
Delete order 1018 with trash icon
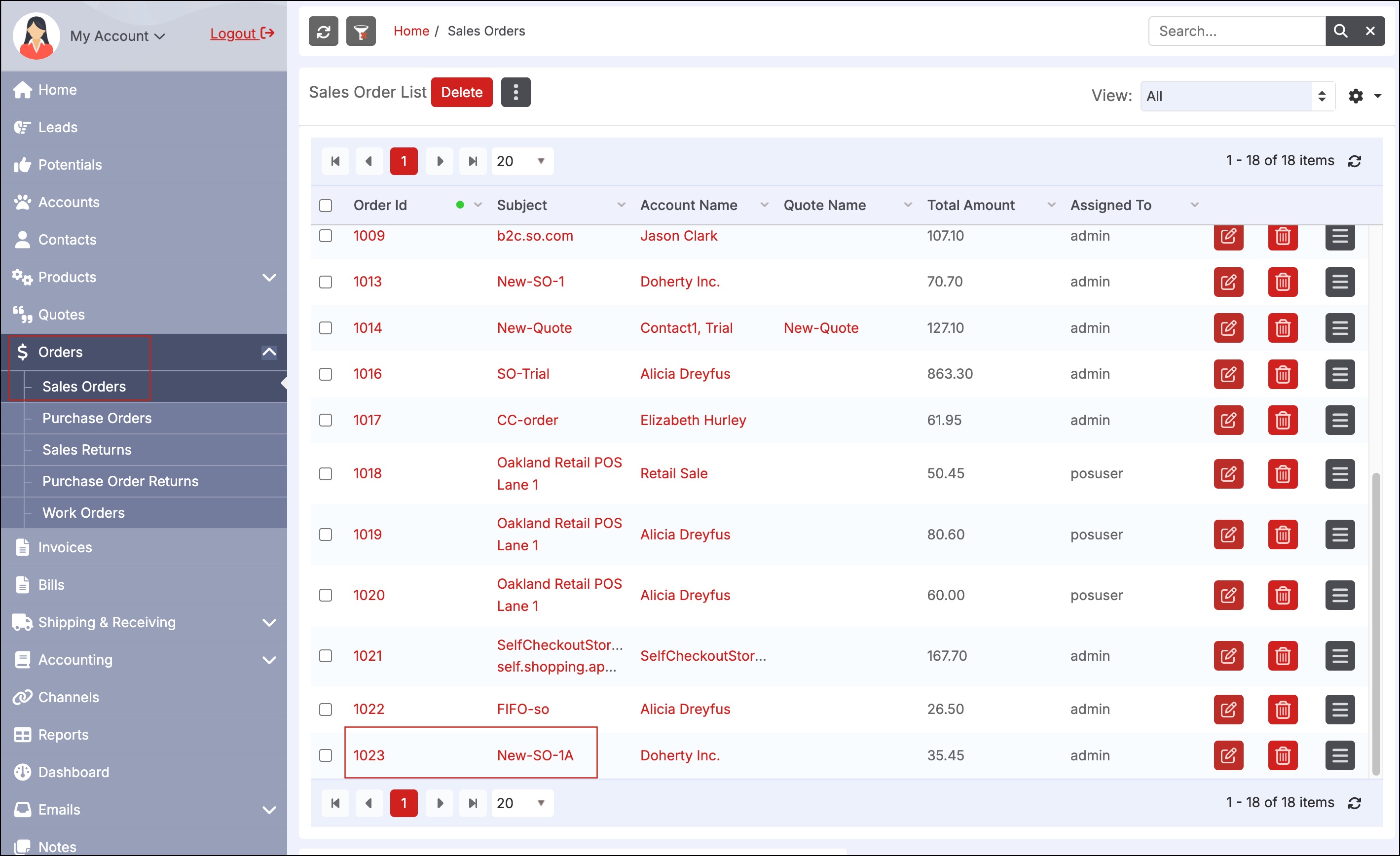pos(1283,474)
